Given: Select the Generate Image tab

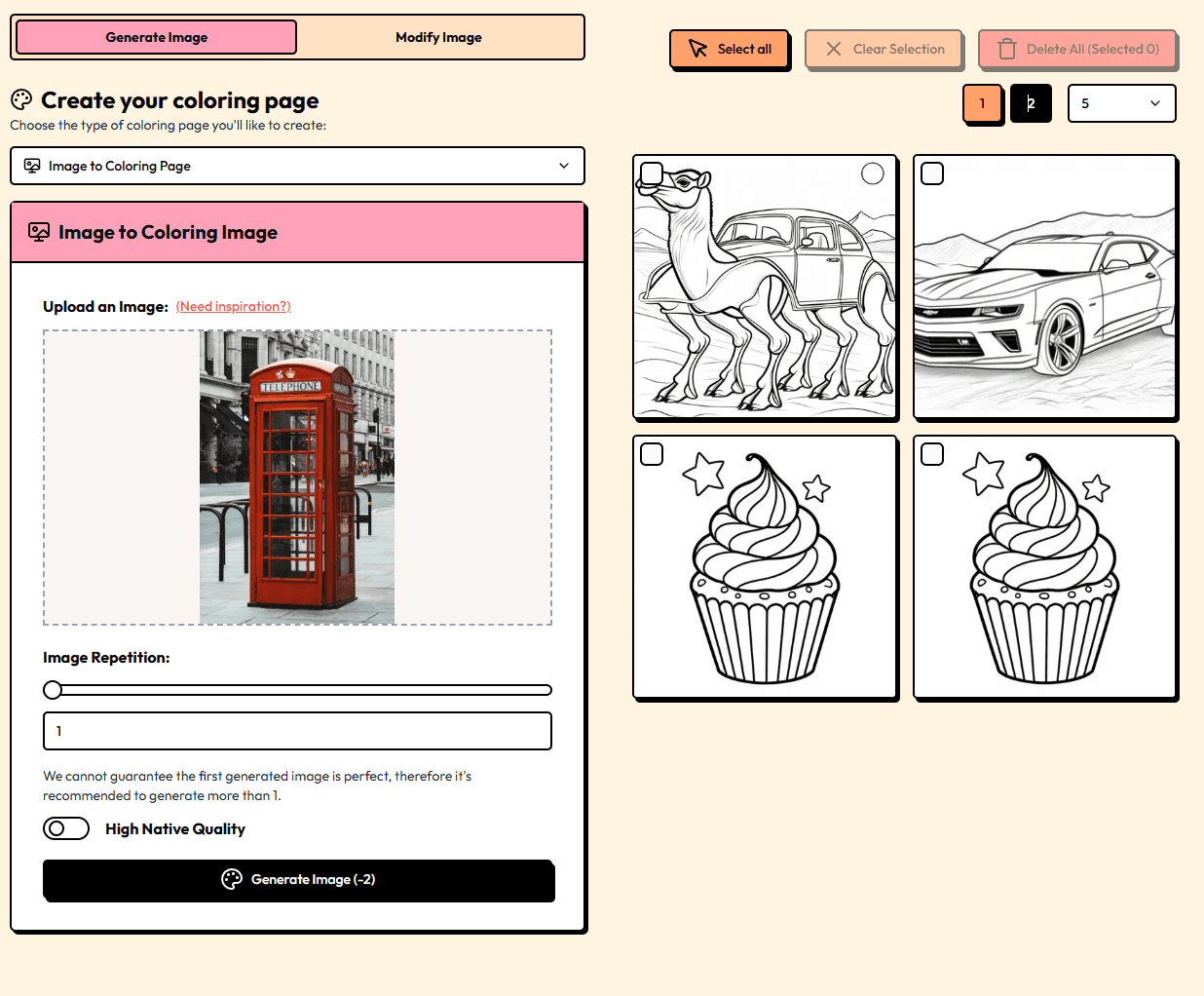Looking at the screenshot, I should click(x=157, y=37).
